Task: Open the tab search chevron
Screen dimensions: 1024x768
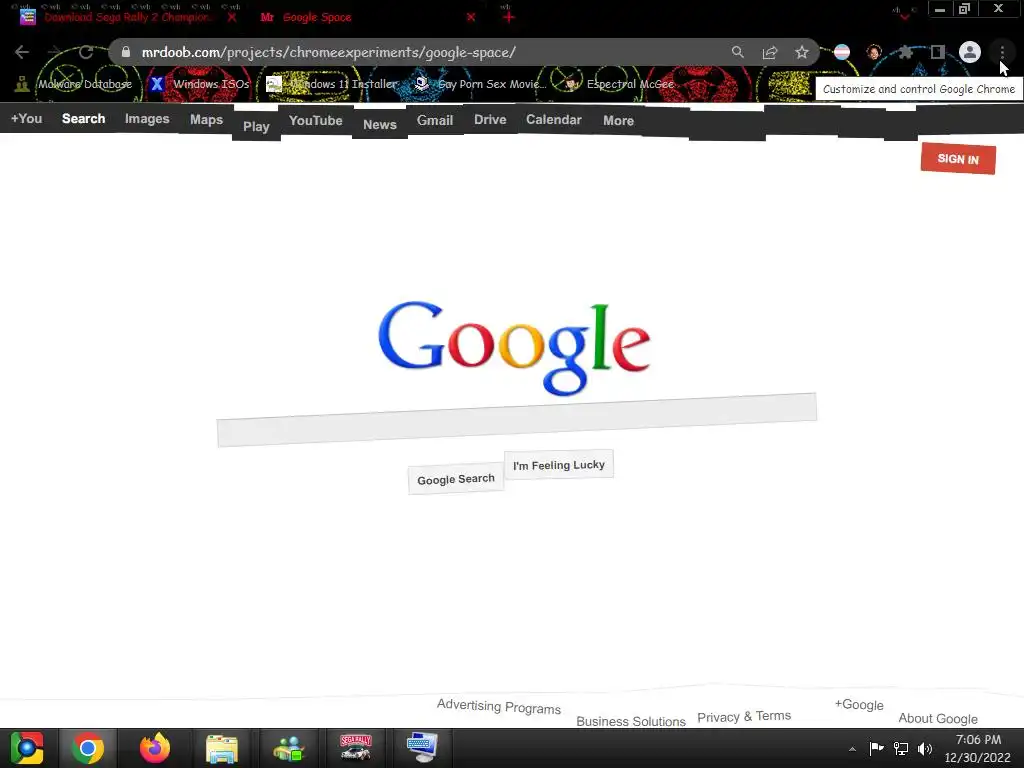Action: (904, 16)
